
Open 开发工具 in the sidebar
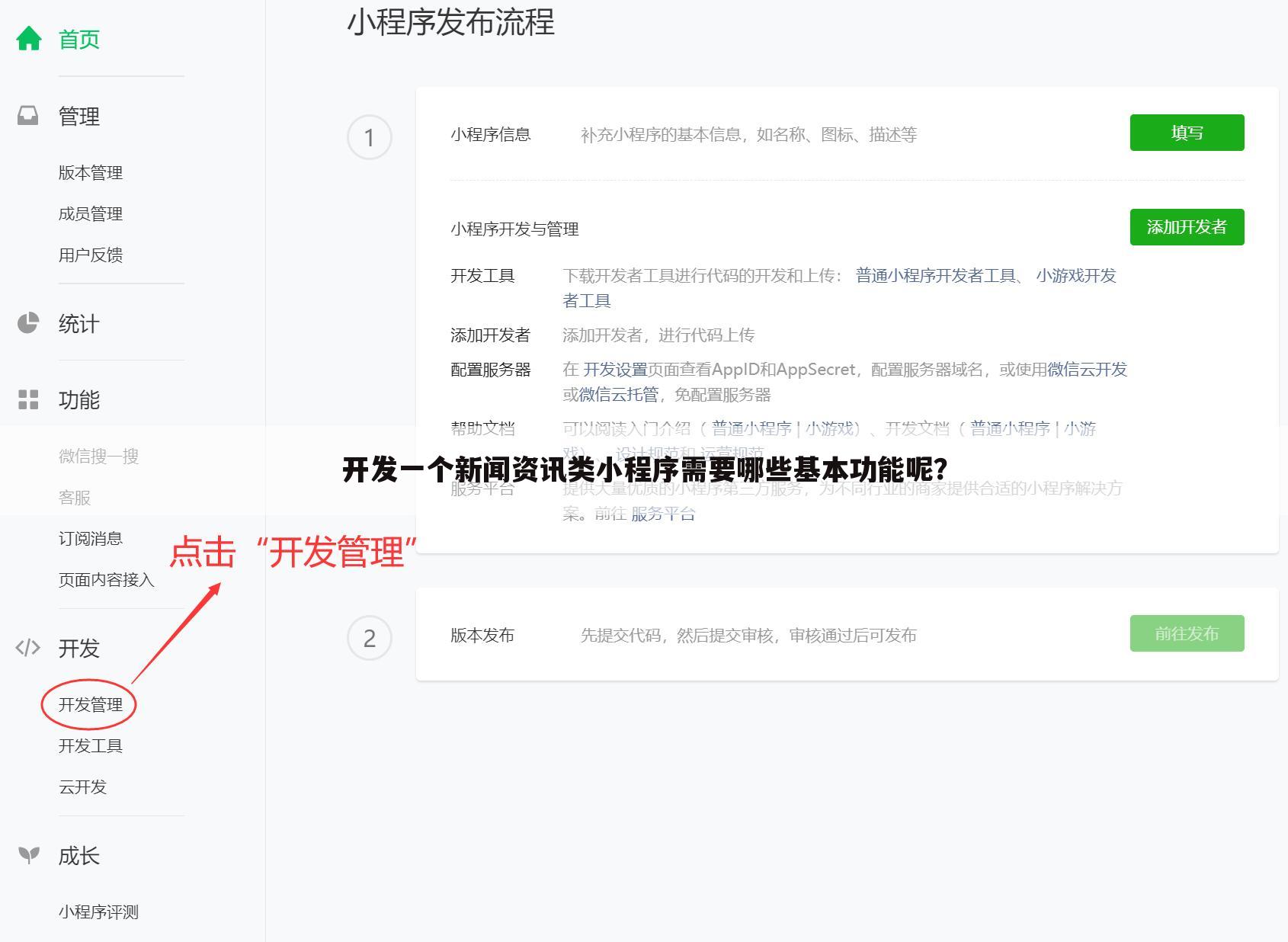click(91, 746)
